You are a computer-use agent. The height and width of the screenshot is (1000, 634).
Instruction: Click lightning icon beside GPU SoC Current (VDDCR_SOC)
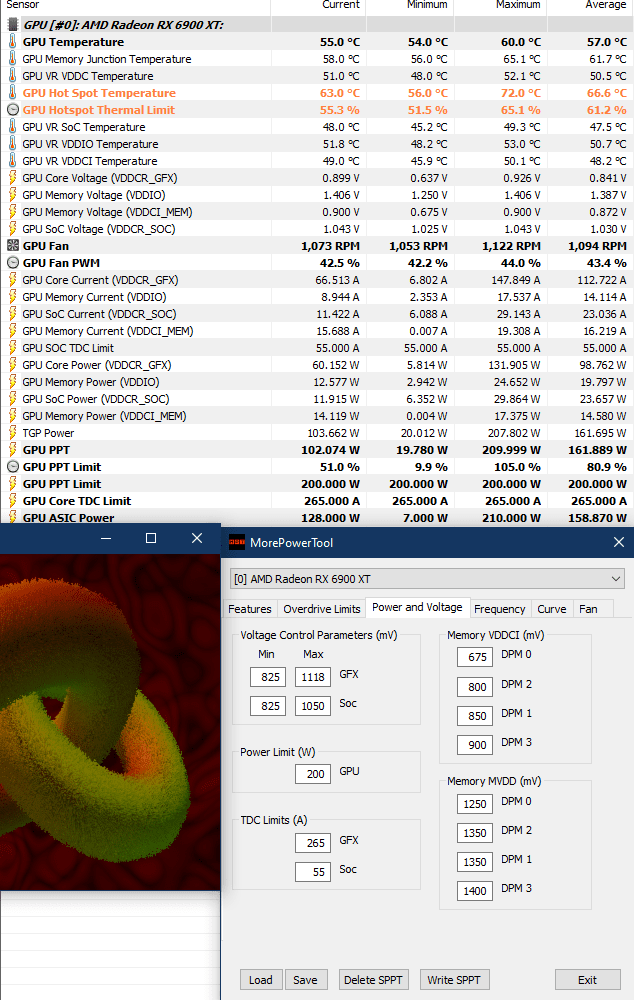click(x=12, y=314)
